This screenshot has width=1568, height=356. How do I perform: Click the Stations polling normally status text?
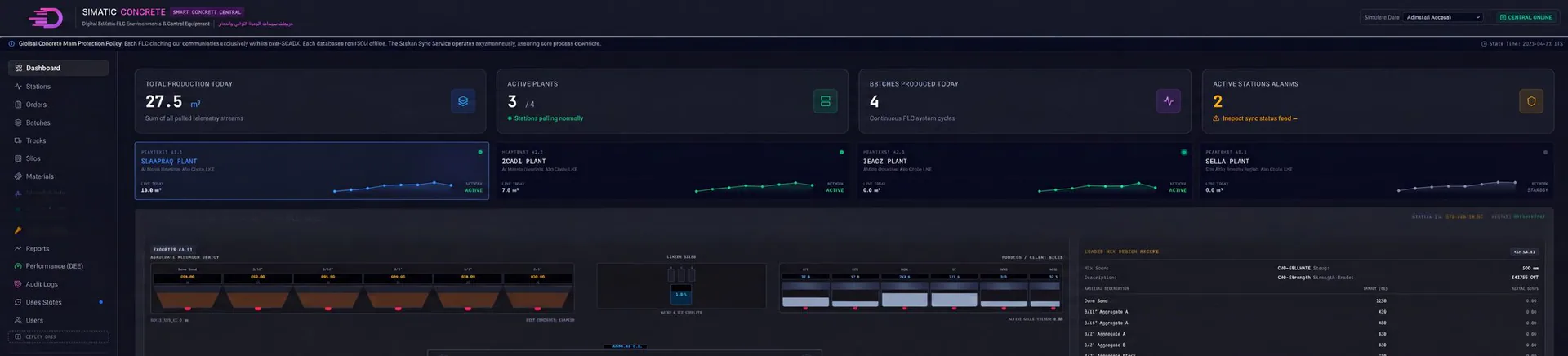click(x=548, y=118)
